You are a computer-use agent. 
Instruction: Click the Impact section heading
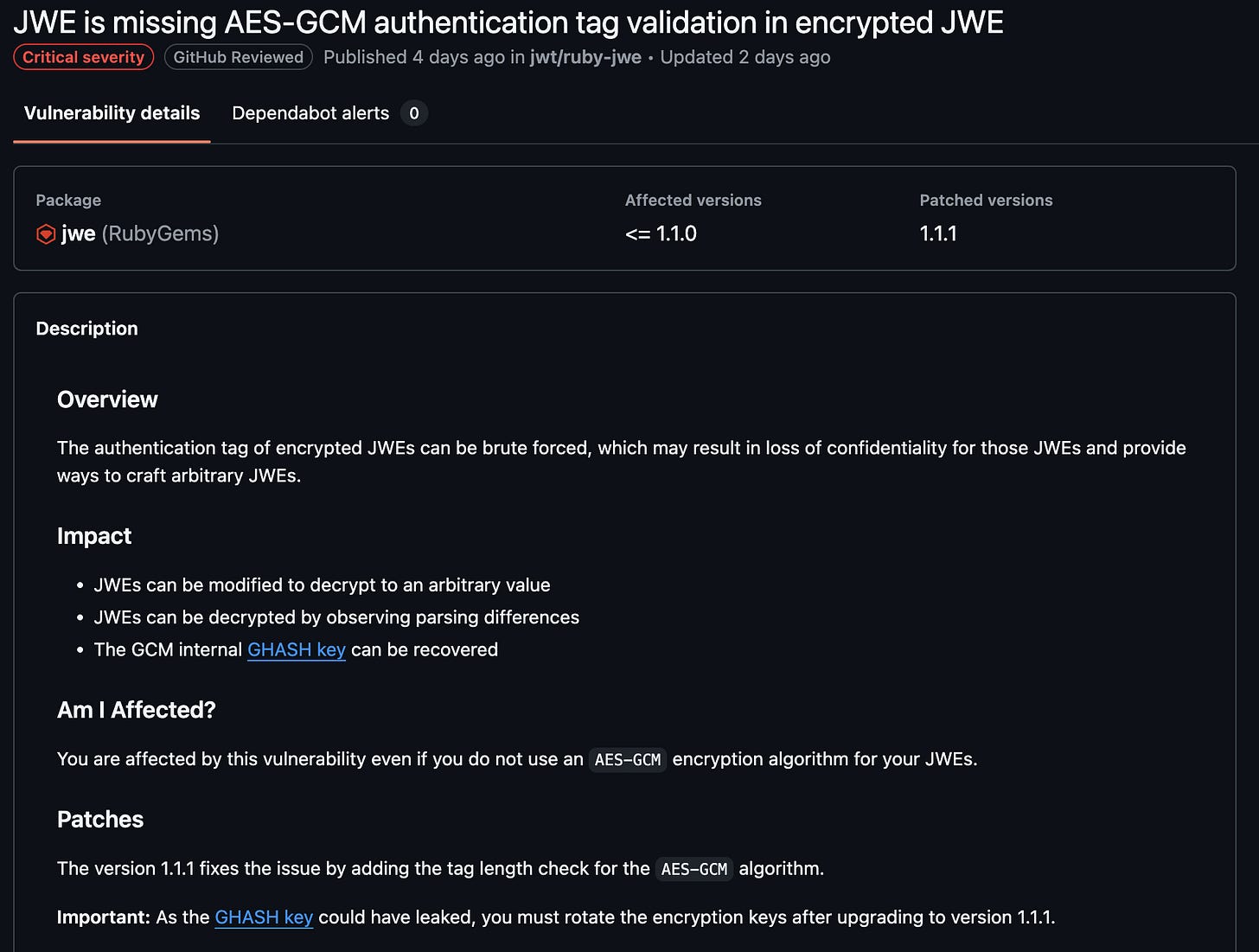(94, 536)
